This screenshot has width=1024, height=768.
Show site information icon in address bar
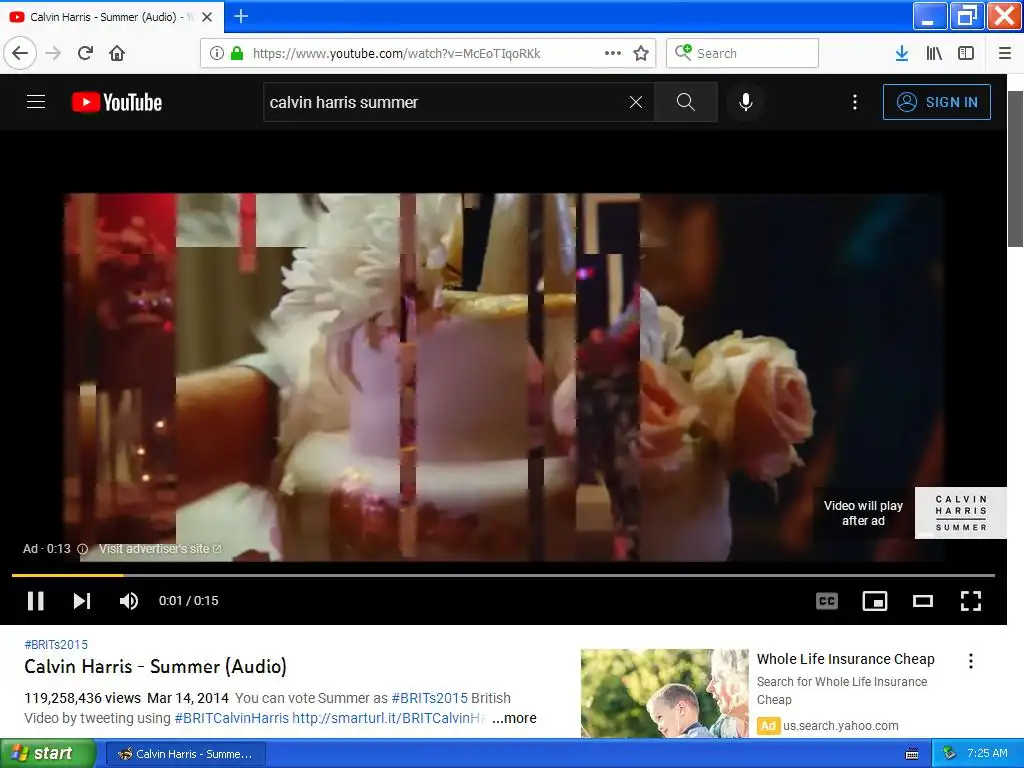pos(217,53)
